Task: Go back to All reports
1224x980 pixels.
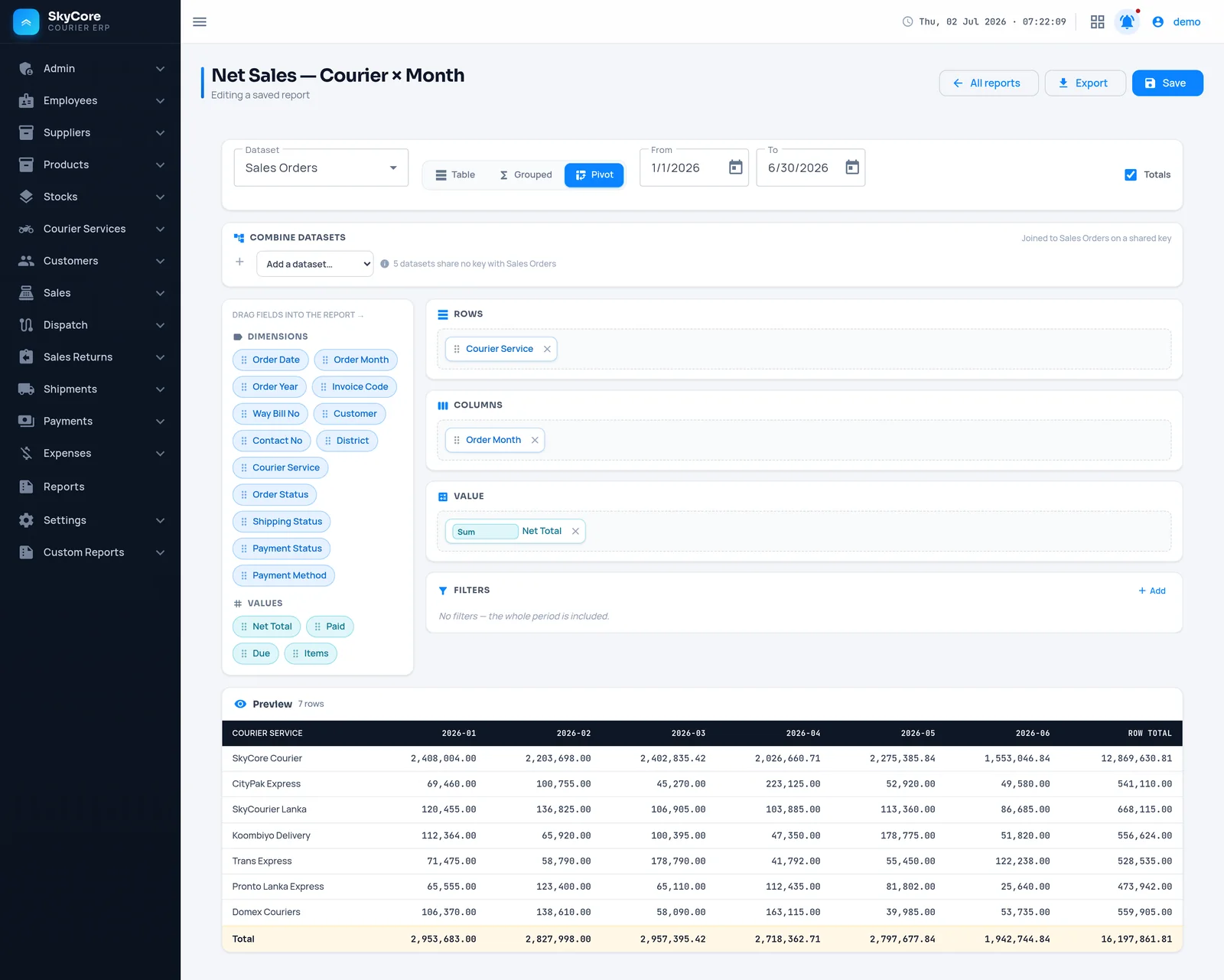Action: (x=988, y=83)
